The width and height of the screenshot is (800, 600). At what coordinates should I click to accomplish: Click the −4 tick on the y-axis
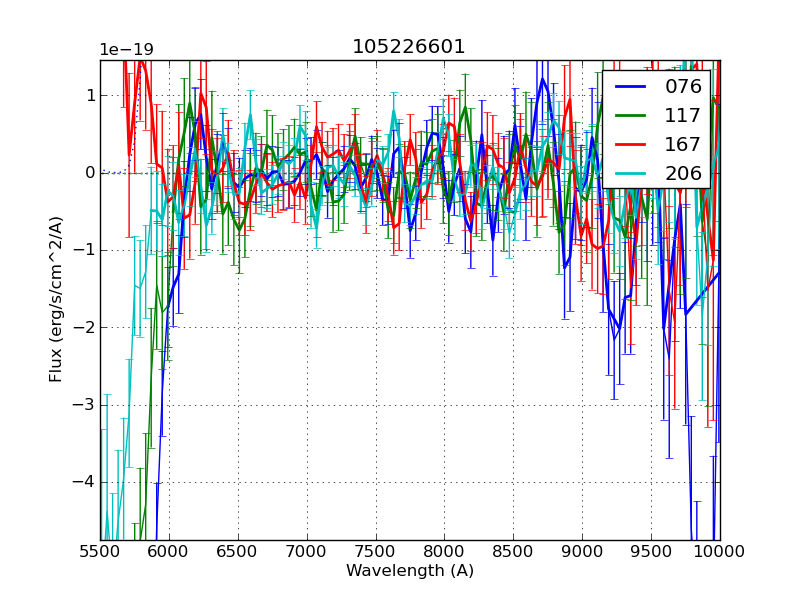[x=84, y=482]
